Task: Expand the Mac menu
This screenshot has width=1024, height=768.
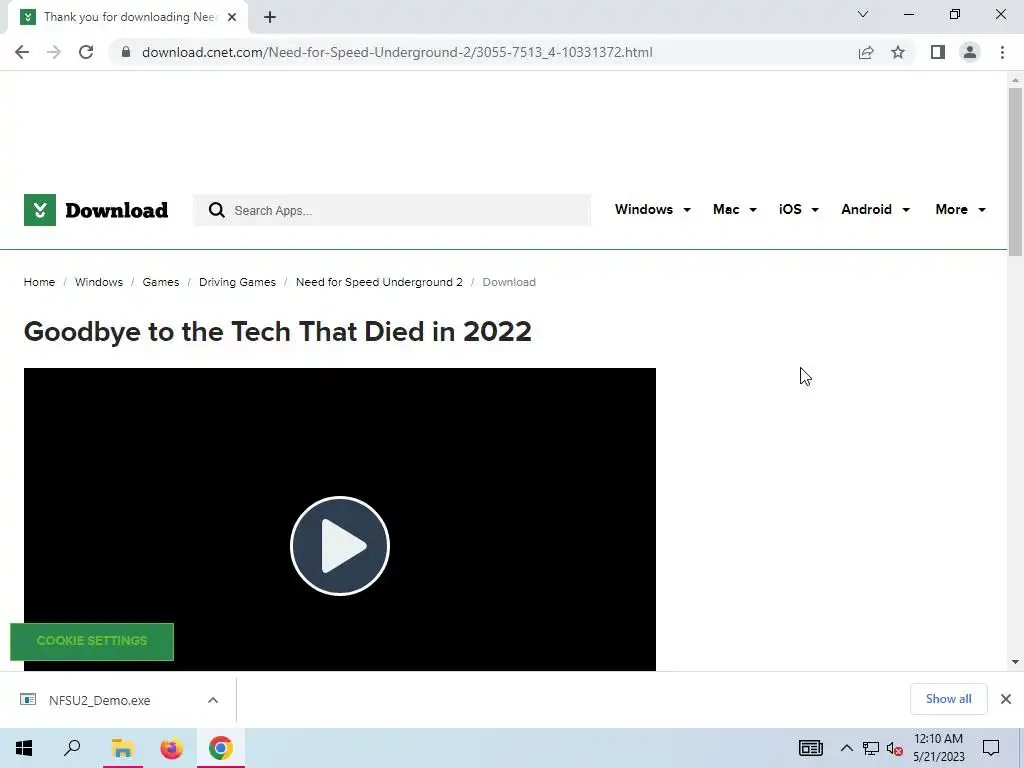Action: tap(735, 210)
